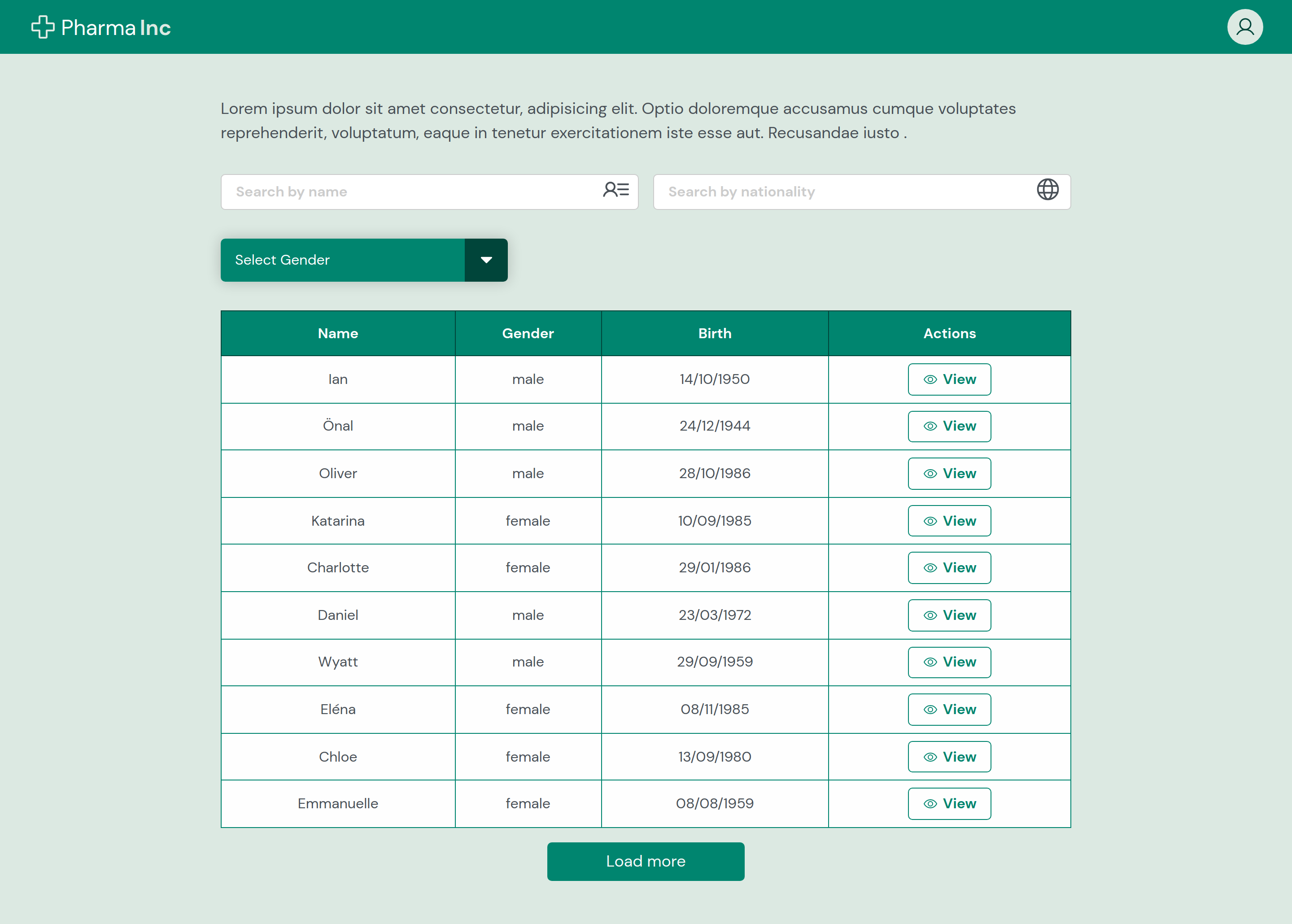This screenshot has height=924, width=1292.
Task: Click the Birth column header
Action: [x=715, y=333]
